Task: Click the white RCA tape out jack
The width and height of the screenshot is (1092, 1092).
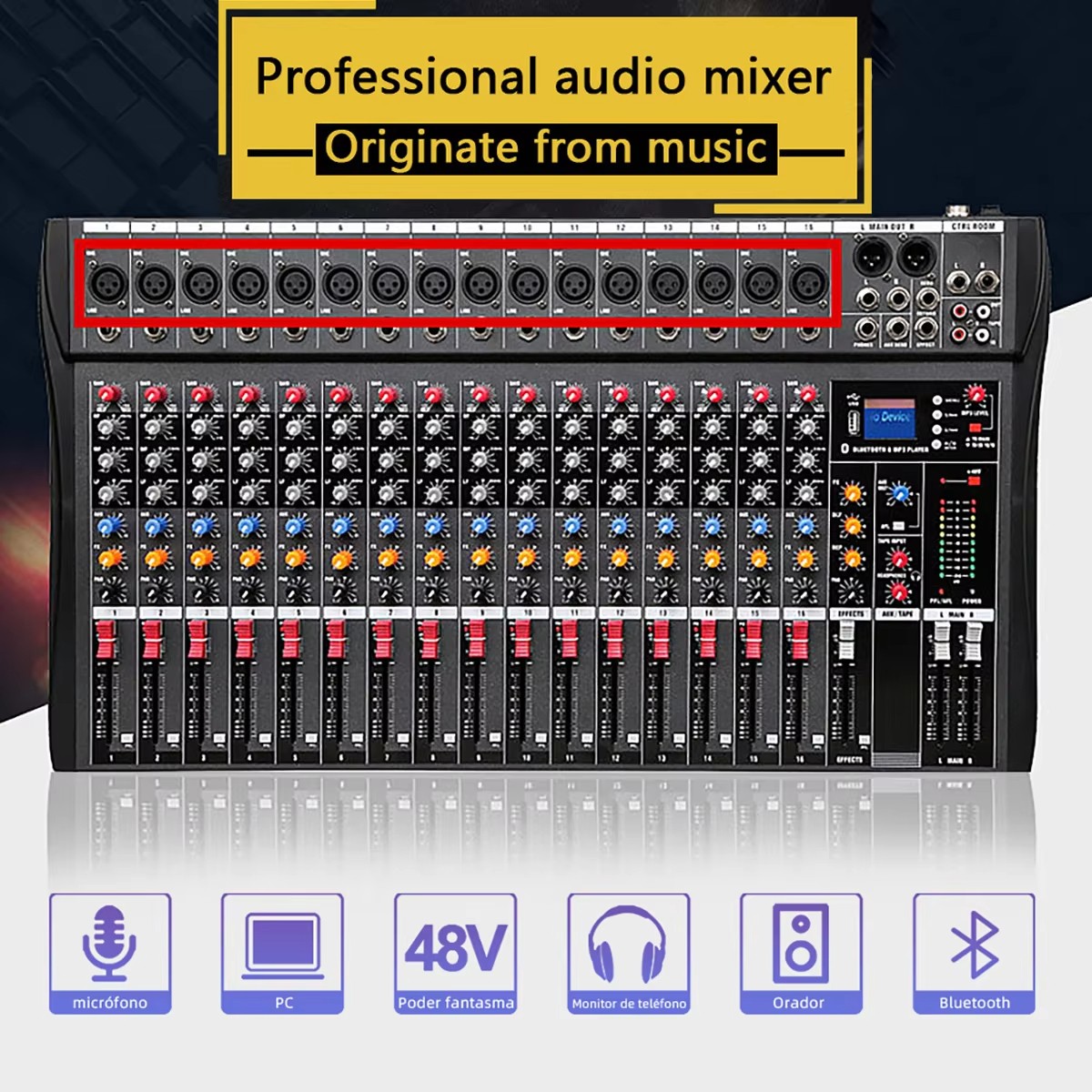Action: tap(984, 312)
